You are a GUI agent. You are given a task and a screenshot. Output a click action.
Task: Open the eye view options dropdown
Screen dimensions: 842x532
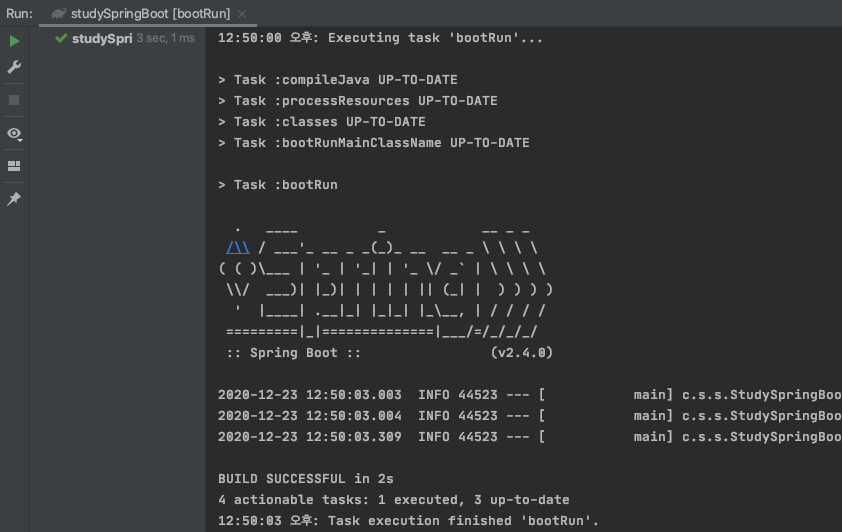pyautogui.click(x=14, y=133)
